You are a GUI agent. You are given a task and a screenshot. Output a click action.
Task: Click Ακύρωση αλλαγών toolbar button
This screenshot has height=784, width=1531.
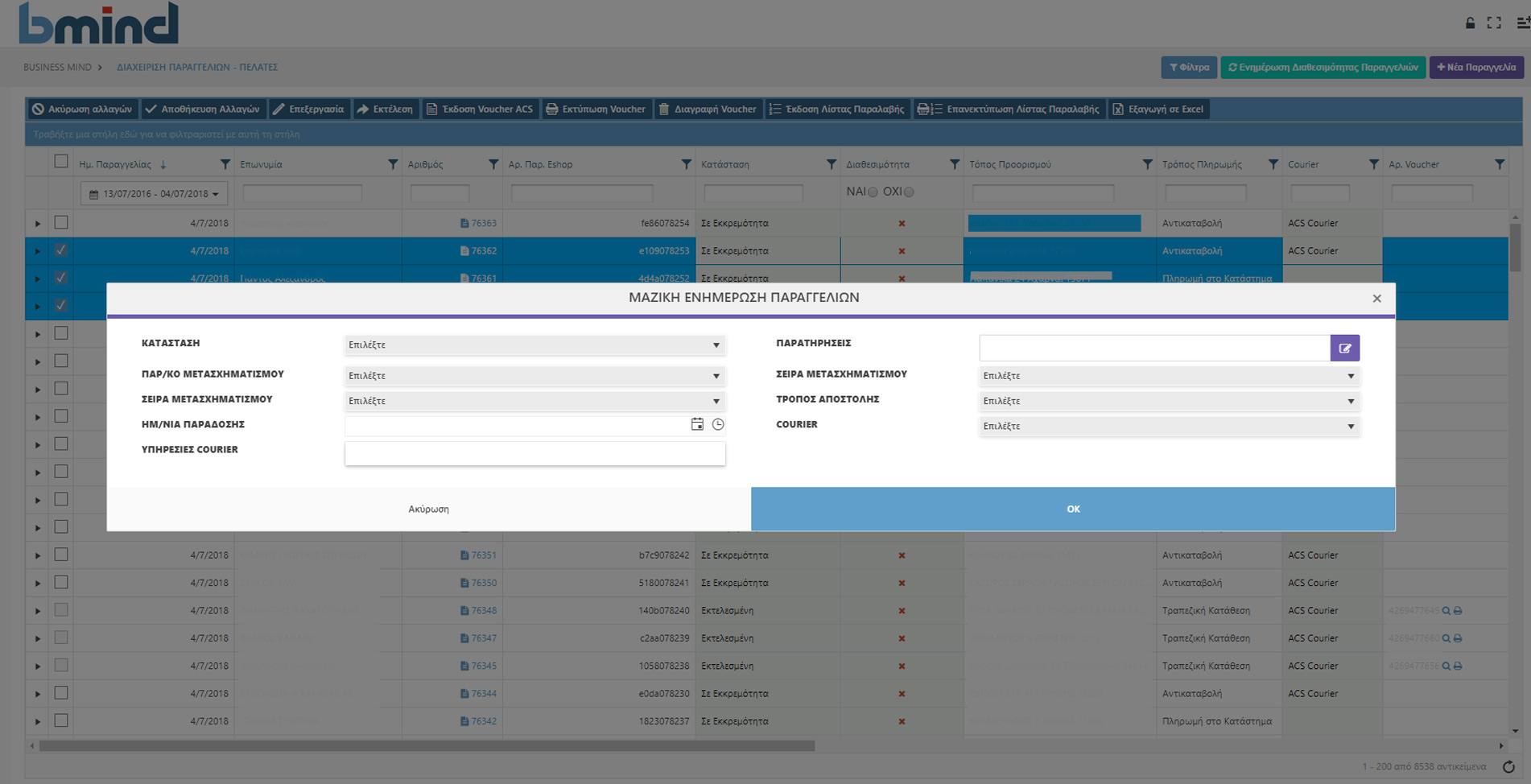82,109
